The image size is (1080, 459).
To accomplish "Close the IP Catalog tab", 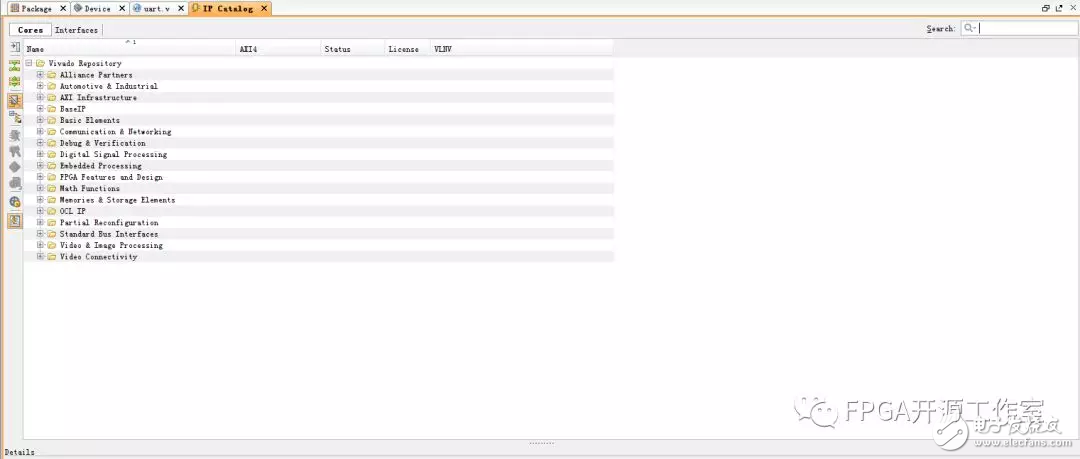I will pyautogui.click(x=264, y=8).
